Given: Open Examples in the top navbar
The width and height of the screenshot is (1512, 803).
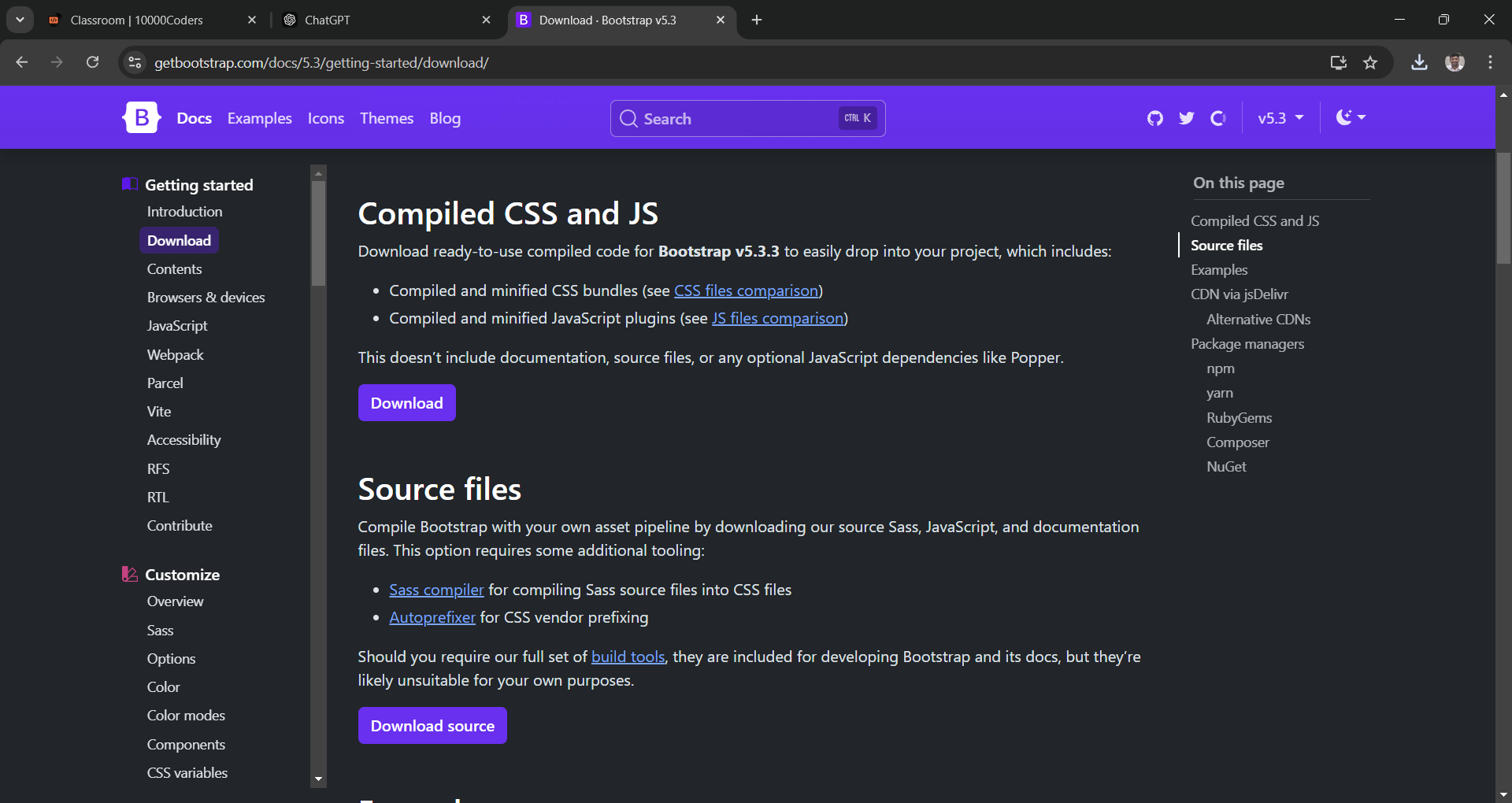Looking at the screenshot, I should 259,118.
